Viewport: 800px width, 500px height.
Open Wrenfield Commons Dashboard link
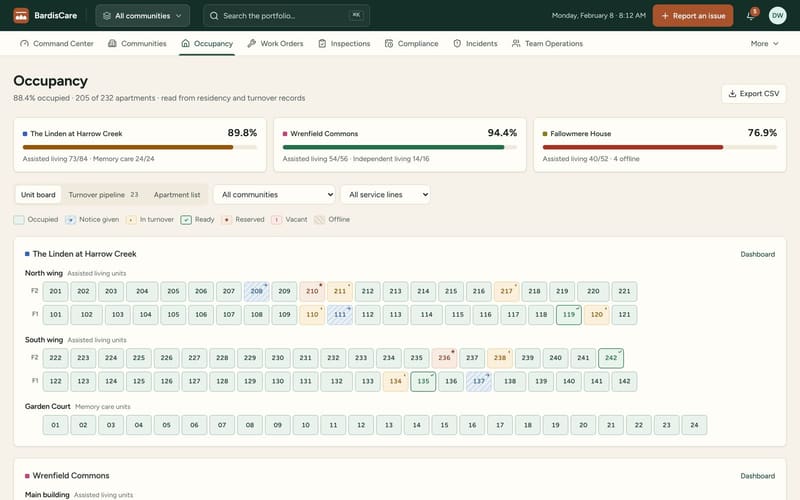point(757,476)
